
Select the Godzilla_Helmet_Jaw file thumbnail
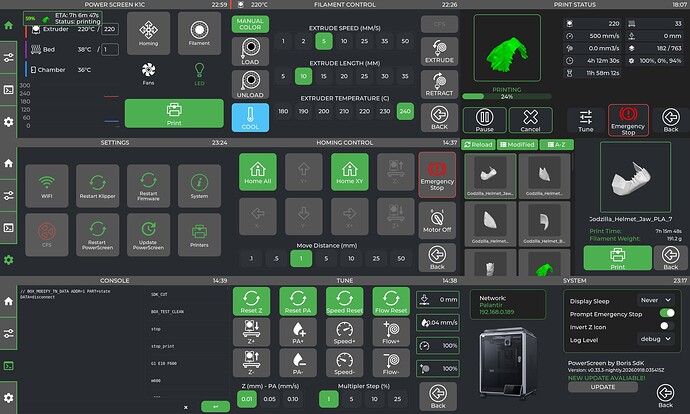[x=490, y=176]
